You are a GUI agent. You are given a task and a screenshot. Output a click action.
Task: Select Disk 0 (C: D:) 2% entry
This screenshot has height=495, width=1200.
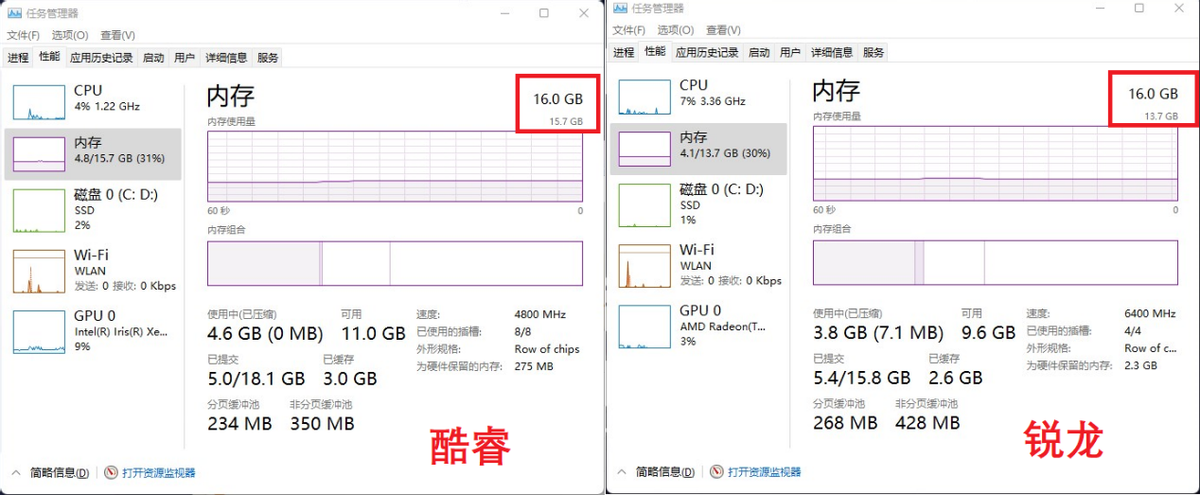93,210
